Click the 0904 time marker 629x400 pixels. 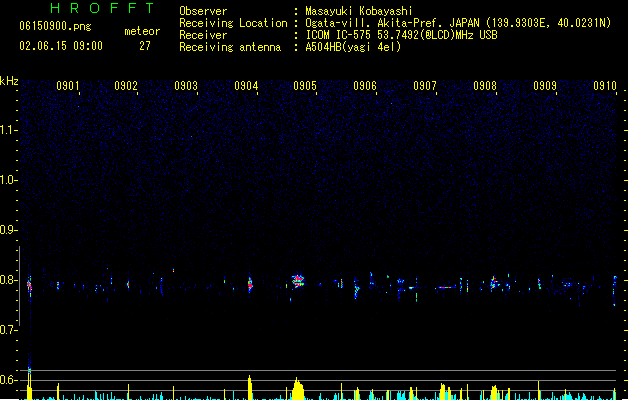click(246, 86)
